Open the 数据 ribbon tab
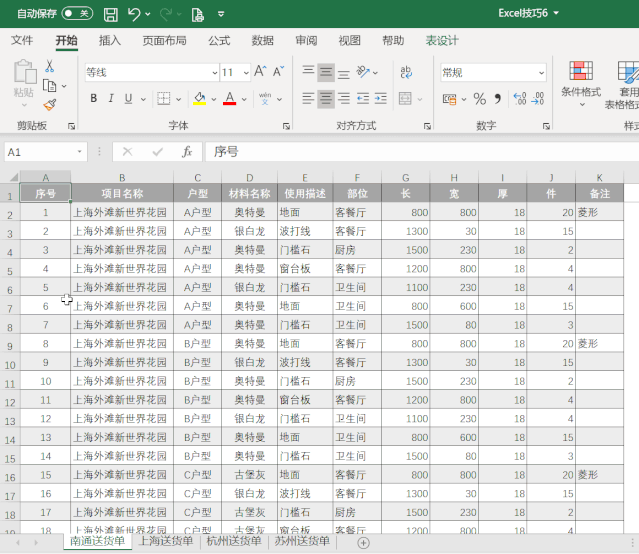The width and height of the screenshot is (639, 554). 263,41
